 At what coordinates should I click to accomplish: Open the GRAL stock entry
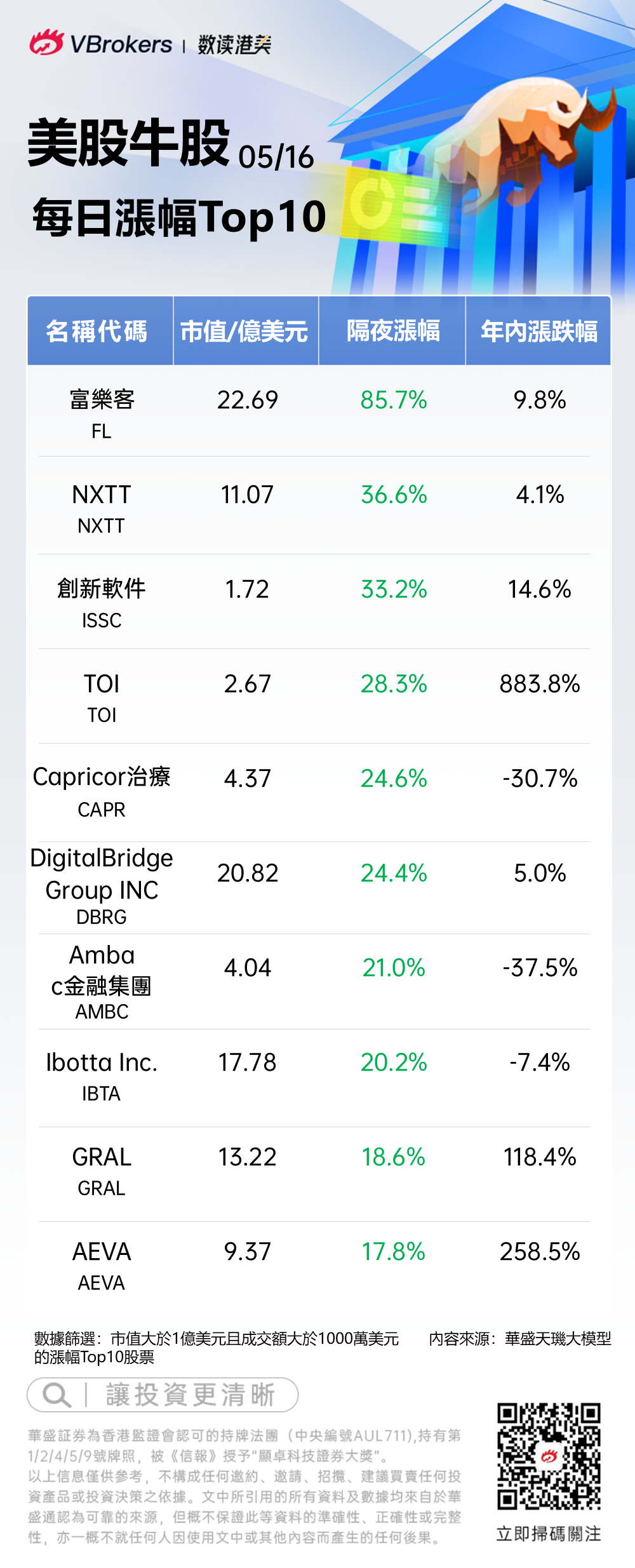pos(102,1170)
